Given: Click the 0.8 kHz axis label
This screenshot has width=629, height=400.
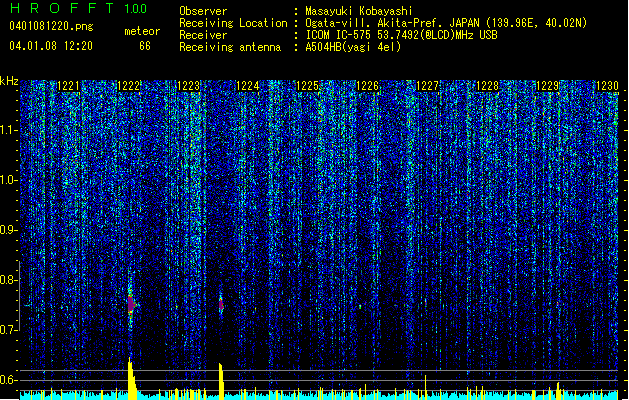Looking at the screenshot, I should click(x=8, y=280).
